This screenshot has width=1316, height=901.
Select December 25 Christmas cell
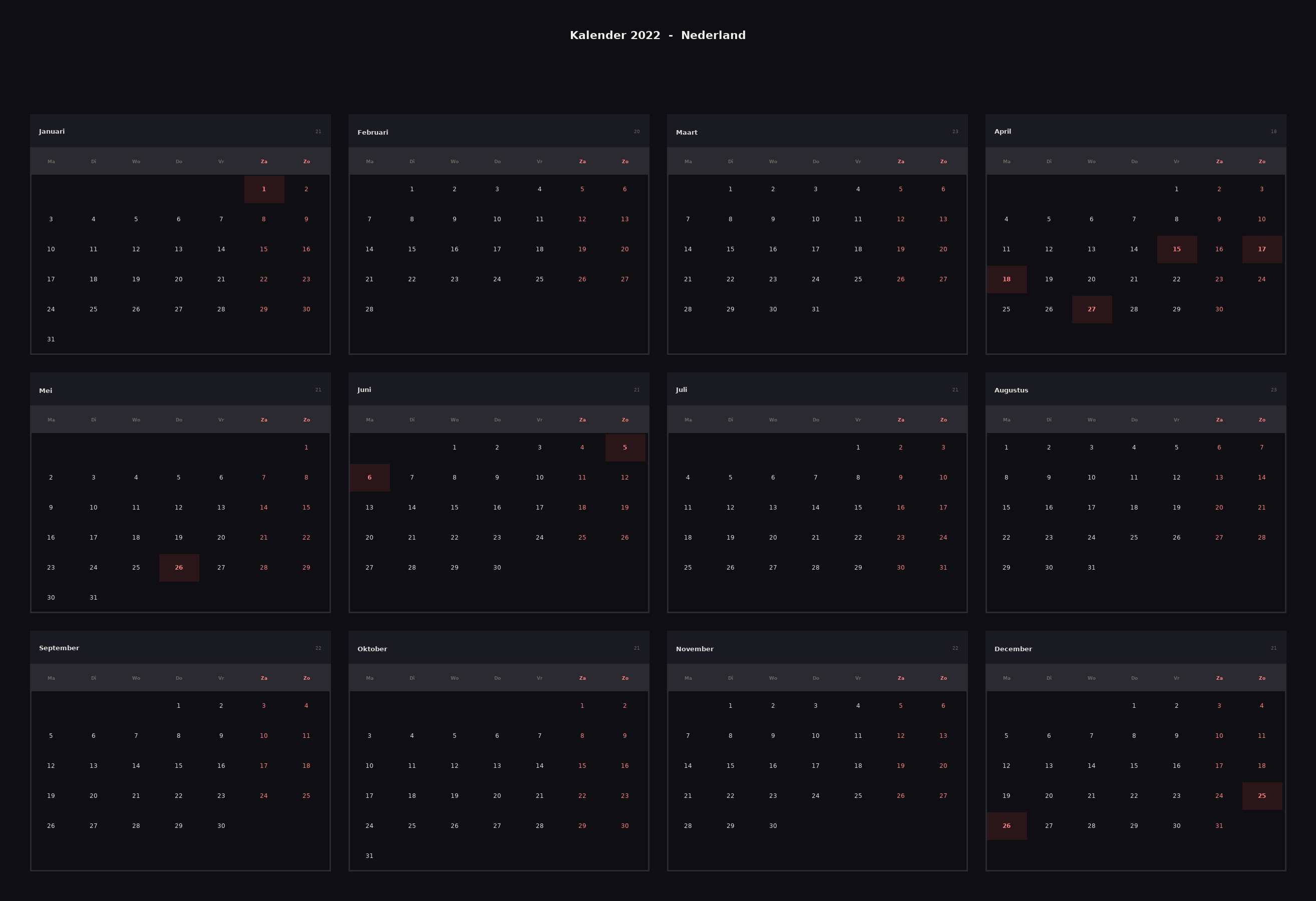click(1261, 795)
